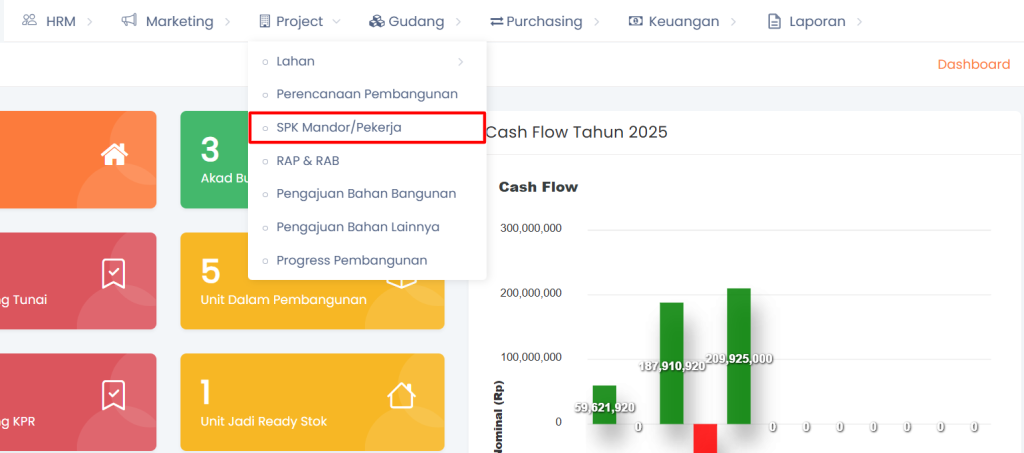Click the Dashboard breadcrumb link
The height and width of the screenshot is (453, 1024).
973,64
